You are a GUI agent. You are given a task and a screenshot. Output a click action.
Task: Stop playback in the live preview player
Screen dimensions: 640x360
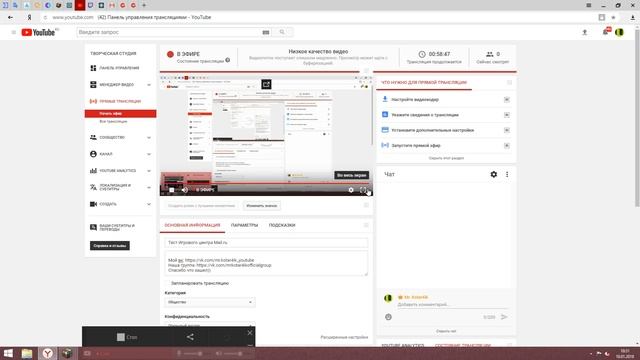pos(171,190)
